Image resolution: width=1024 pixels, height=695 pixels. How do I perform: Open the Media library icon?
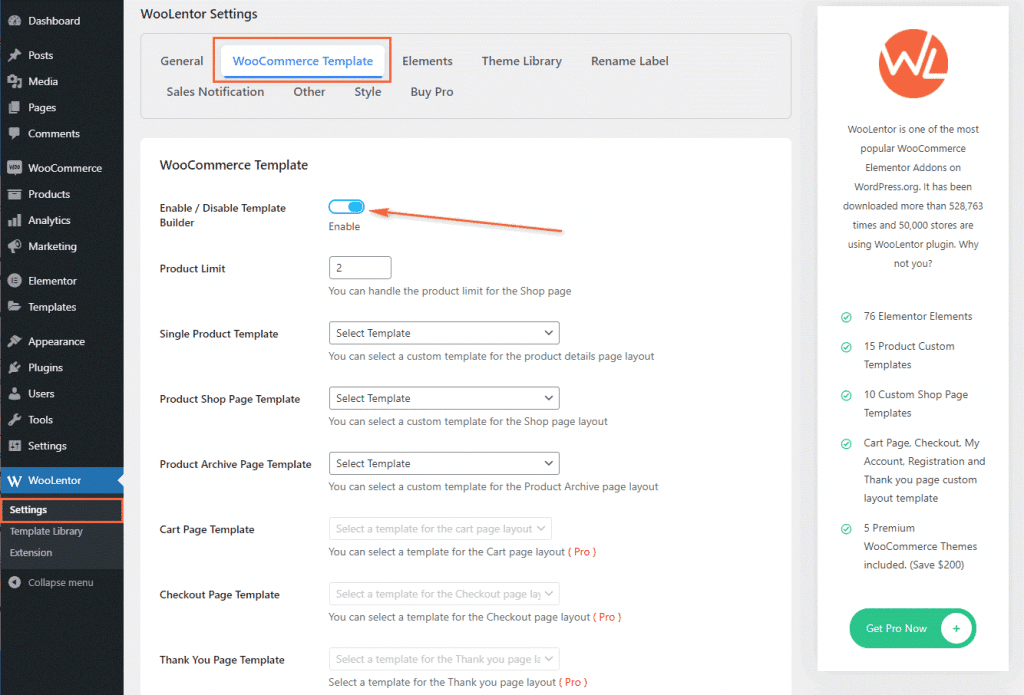18,81
